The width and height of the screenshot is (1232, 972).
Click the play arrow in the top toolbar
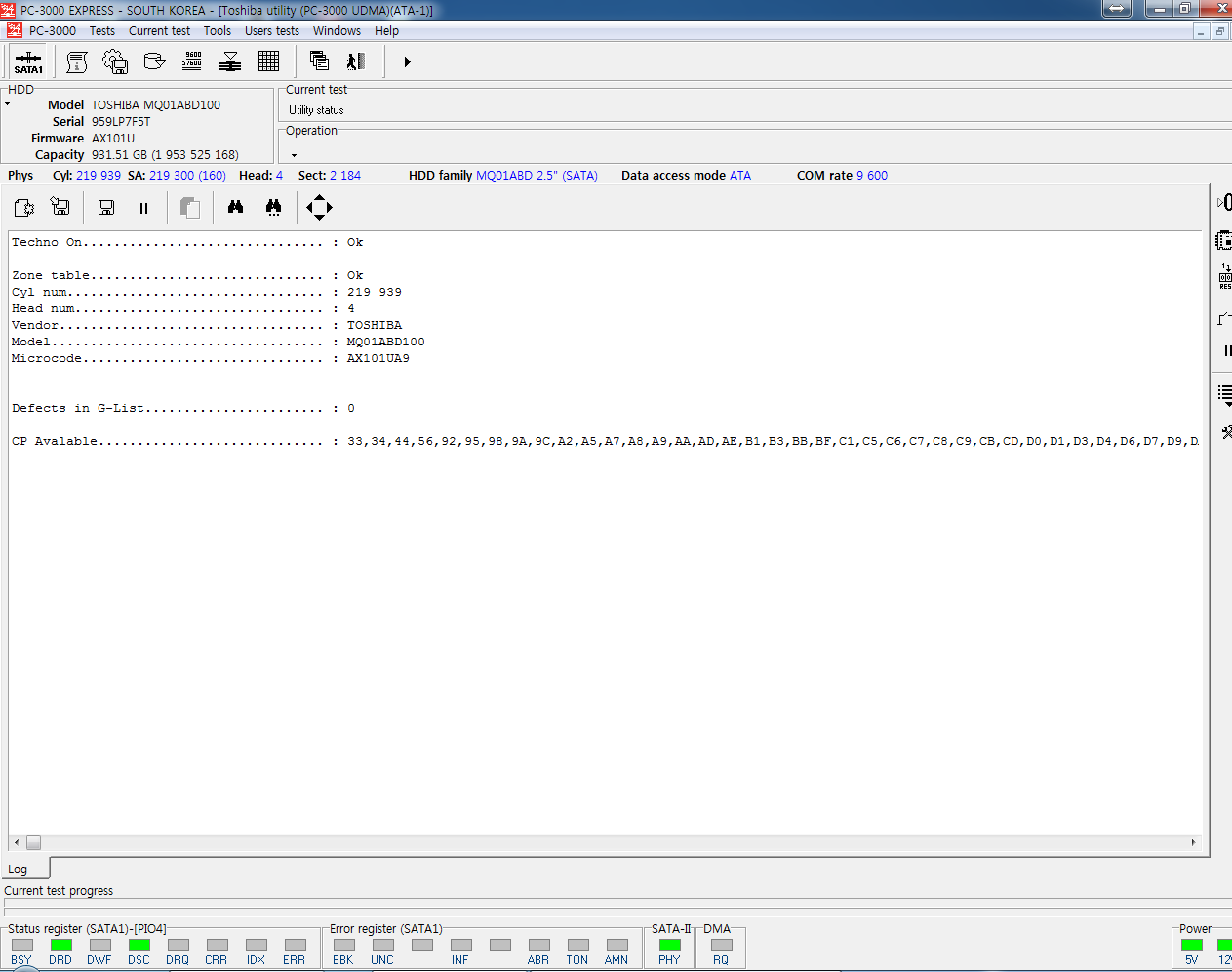407,62
